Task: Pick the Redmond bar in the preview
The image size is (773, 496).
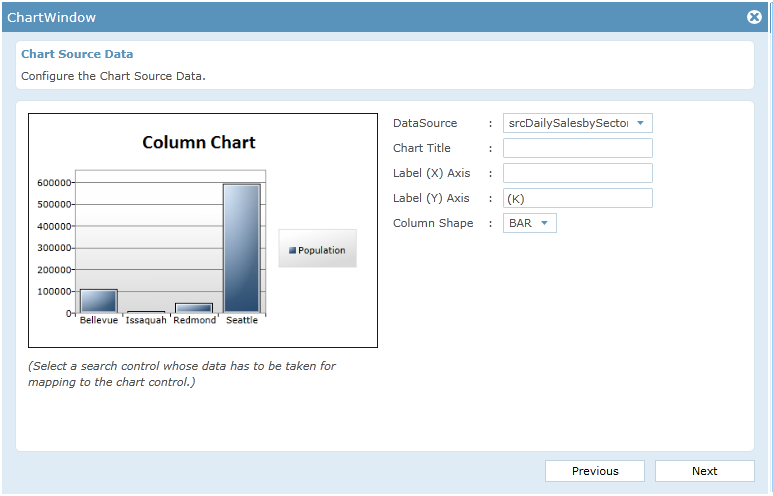Action: (x=193, y=308)
